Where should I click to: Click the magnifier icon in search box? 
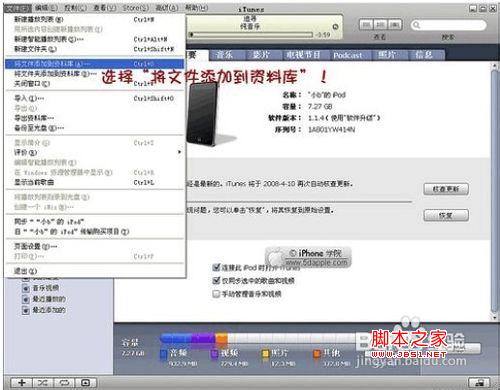coord(416,25)
